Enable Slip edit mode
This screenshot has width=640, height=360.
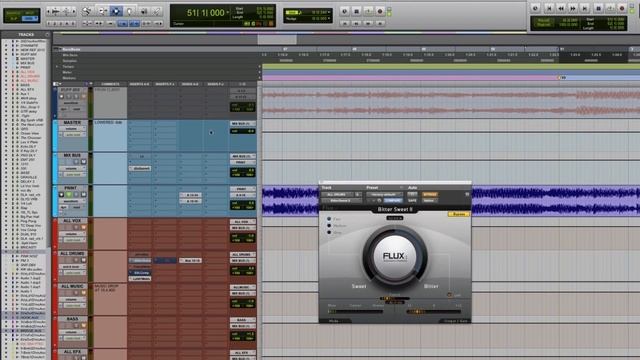pyautogui.click(x=14, y=18)
